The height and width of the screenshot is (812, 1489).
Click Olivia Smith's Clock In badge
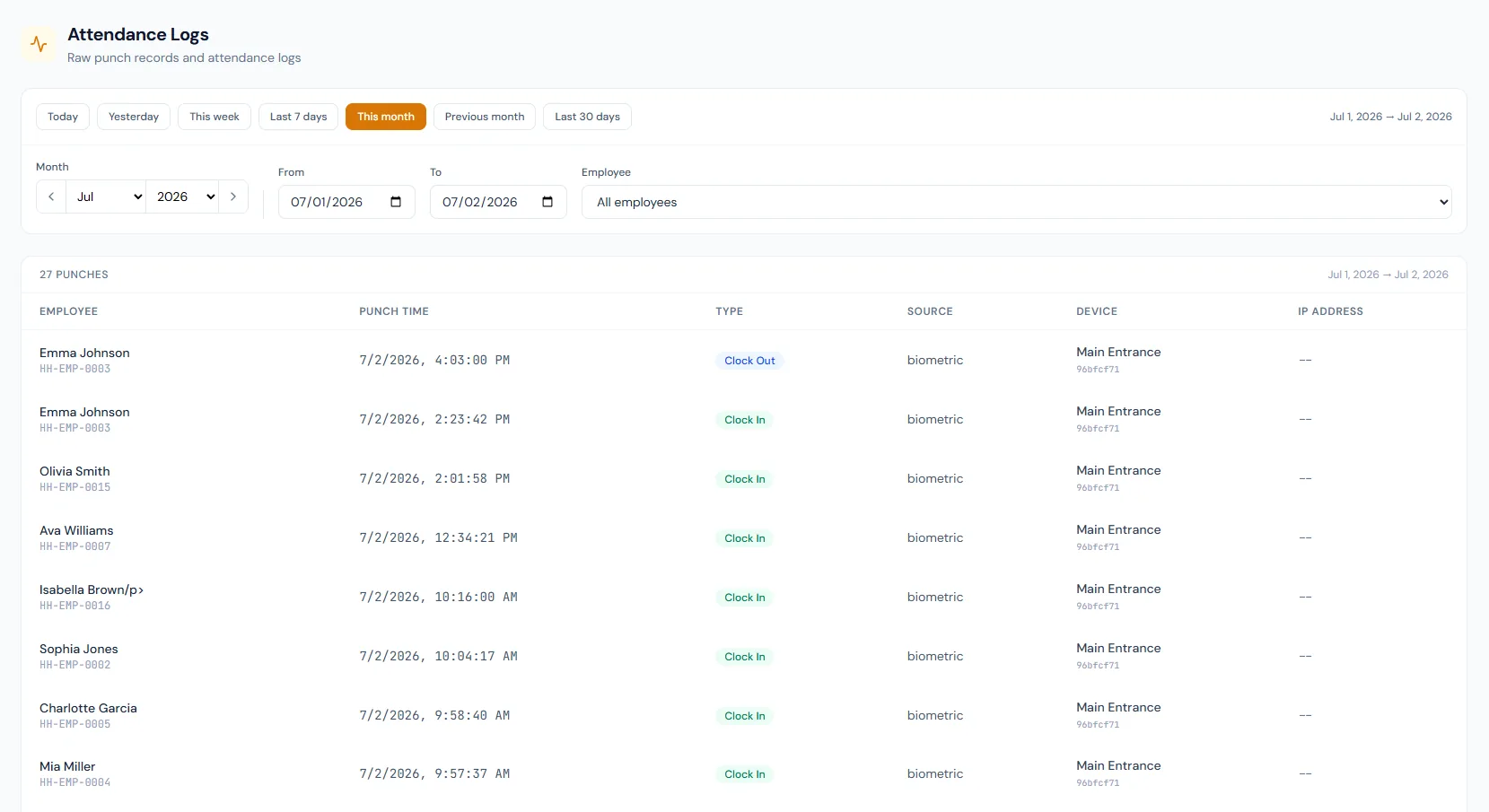pos(745,479)
